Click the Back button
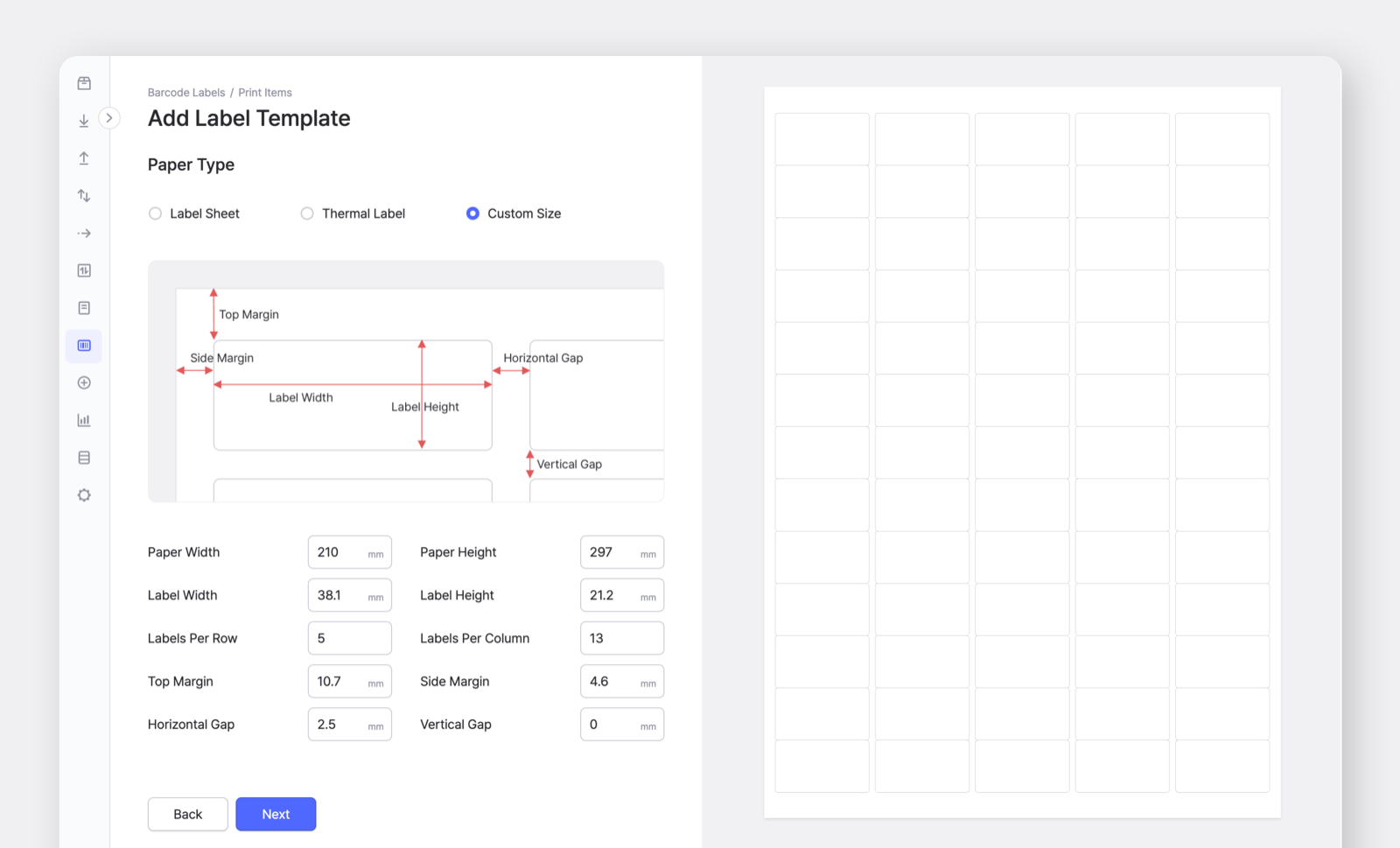 click(187, 814)
